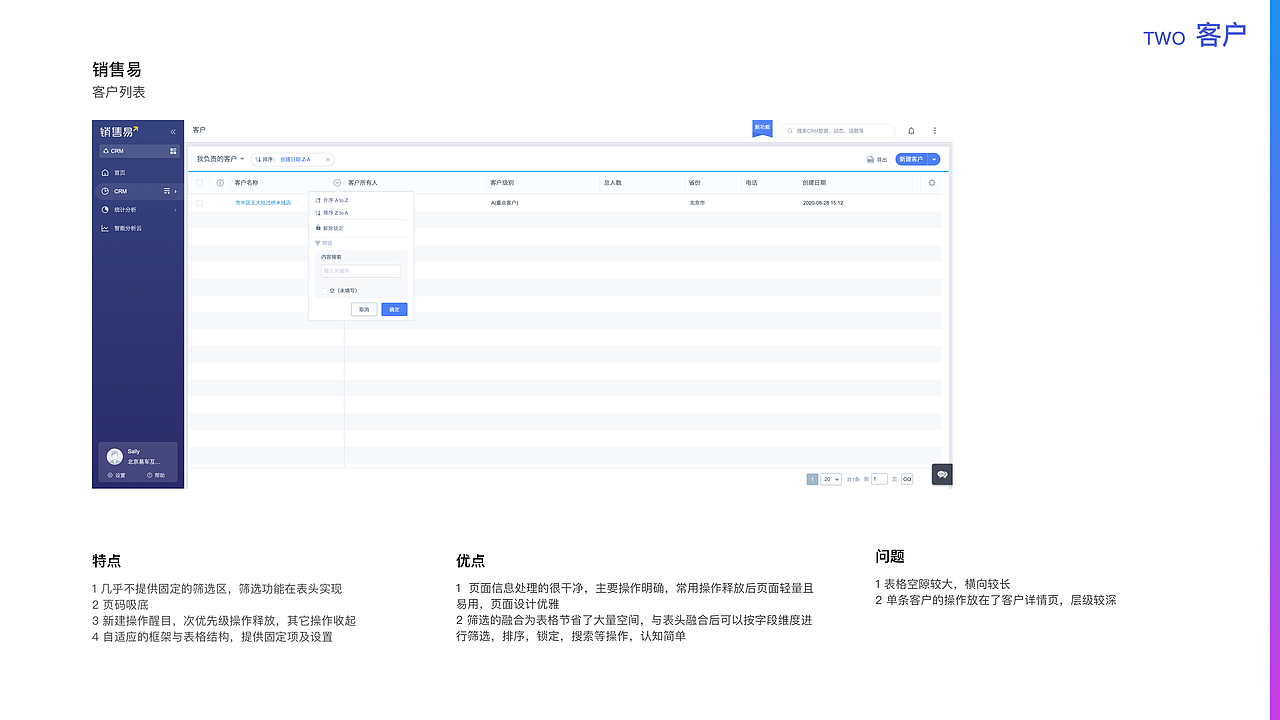This screenshot has width=1280, height=720.
Task: Focus the 输入关键字 keyword input
Action: (x=361, y=271)
